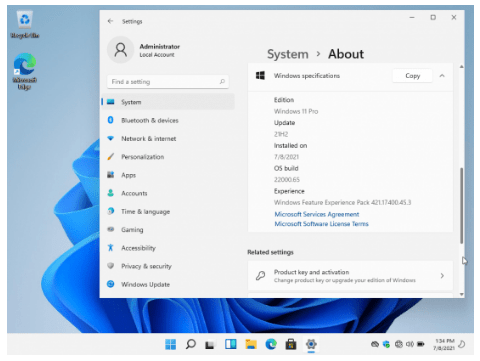Open Product key and activation
The height and width of the screenshot is (361, 480).
pos(350,276)
